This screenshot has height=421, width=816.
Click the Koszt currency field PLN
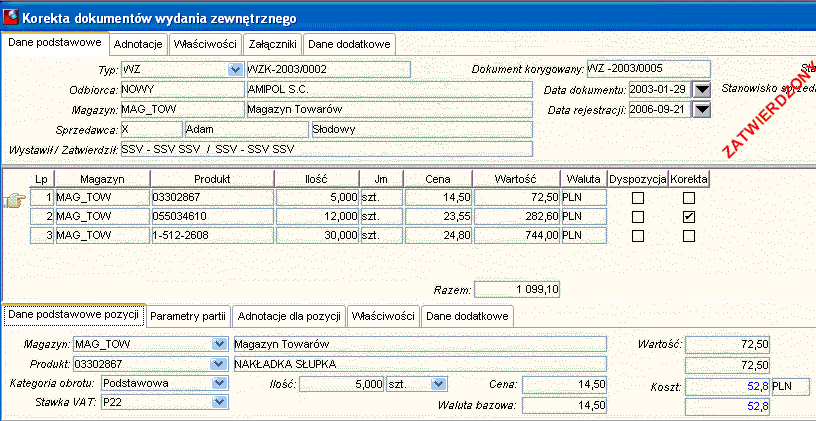click(x=791, y=387)
